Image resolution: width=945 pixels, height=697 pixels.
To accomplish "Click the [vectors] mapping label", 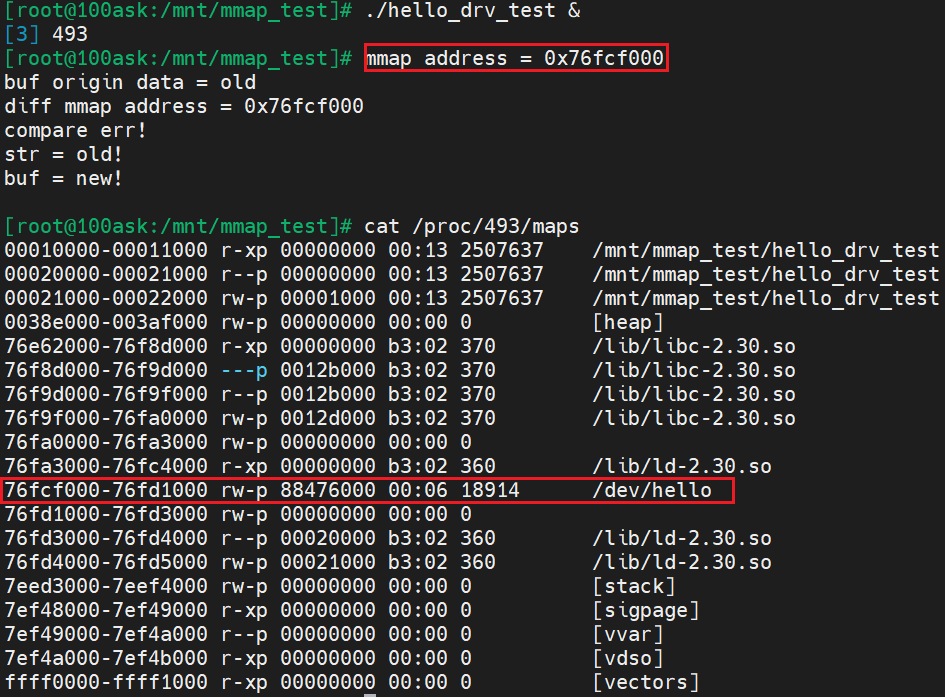I will (646, 682).
